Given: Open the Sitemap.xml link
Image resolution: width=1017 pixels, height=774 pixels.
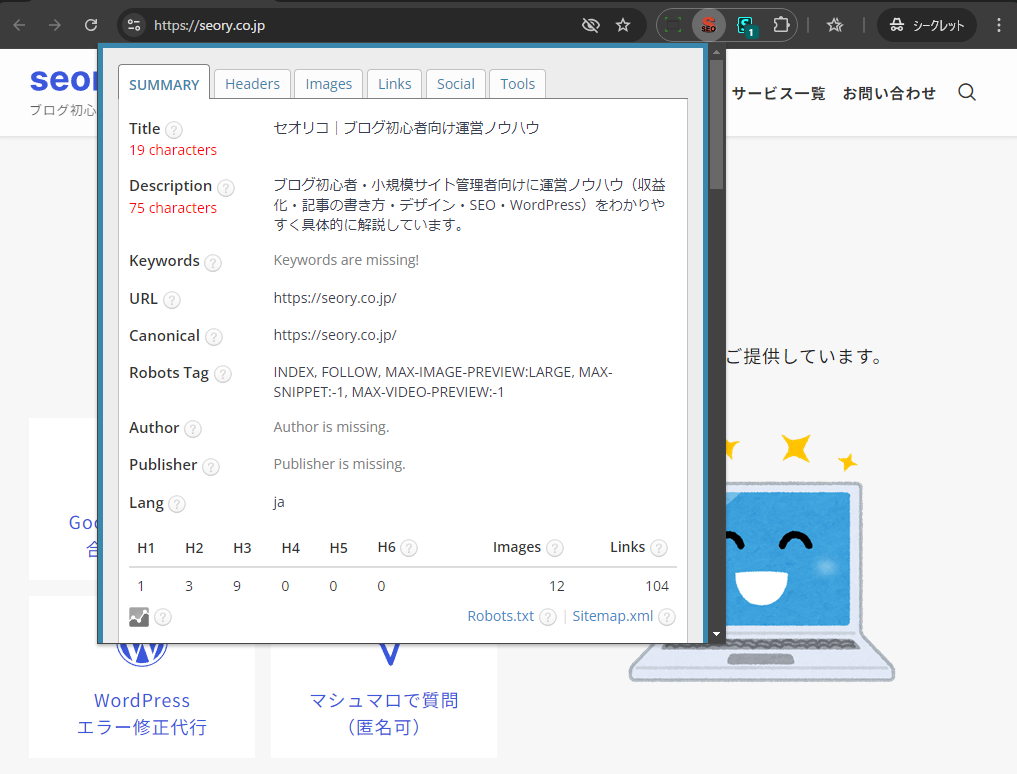Looking at the screenshot, I should (x=612, y=616).
